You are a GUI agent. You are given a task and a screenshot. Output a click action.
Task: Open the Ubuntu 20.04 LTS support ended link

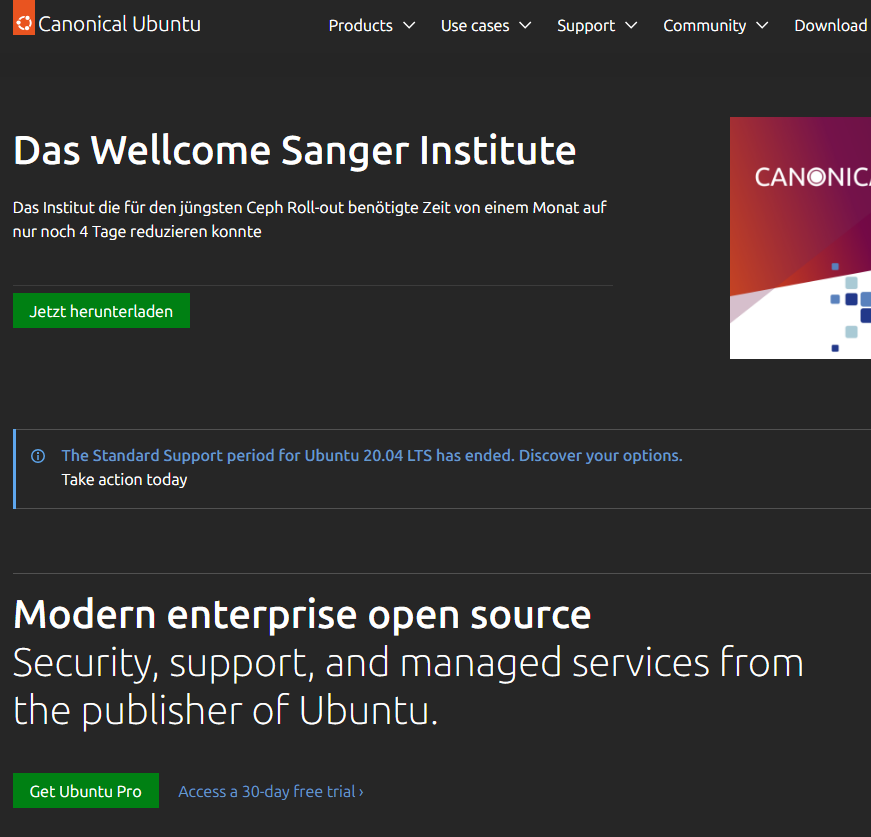(372, 455)
